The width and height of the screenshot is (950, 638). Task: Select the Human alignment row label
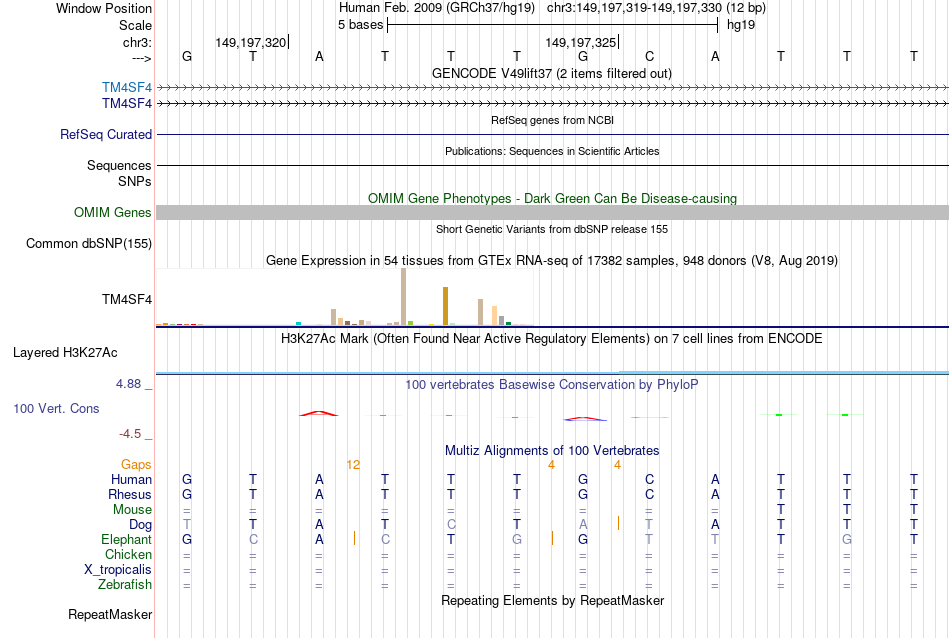(131, 479)
